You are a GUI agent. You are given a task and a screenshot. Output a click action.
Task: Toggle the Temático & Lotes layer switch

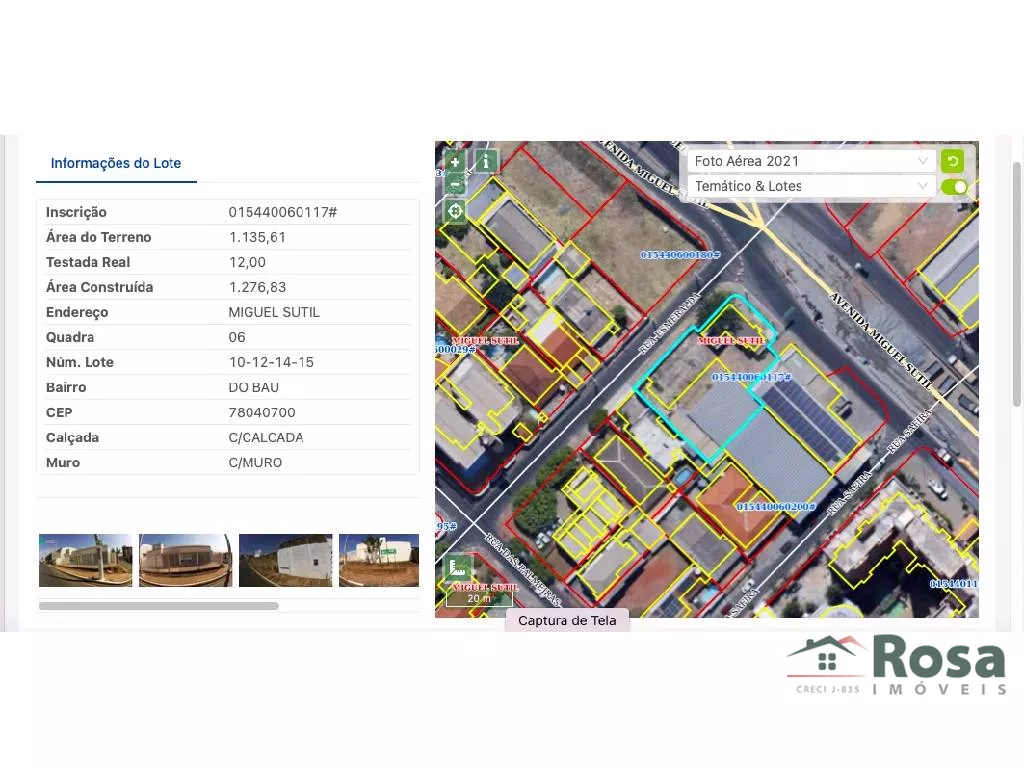(x=954, y=187)
